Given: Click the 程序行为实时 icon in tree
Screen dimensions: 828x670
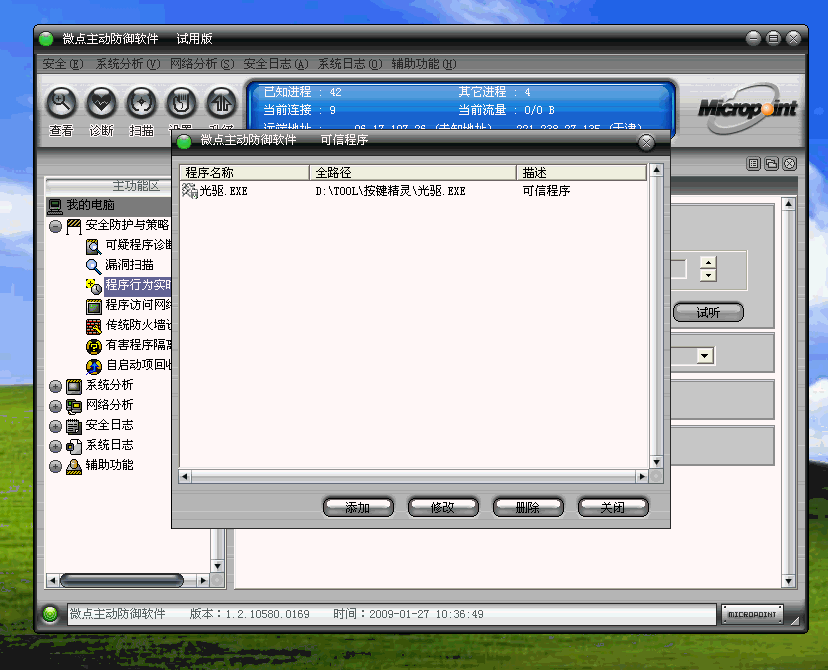Looking at the screenshot, I should point(93,286).
